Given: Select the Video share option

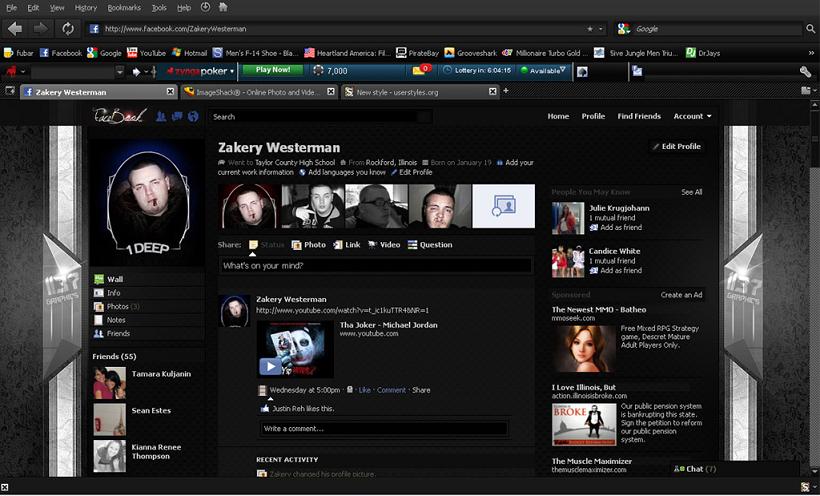Looking at the screenshot, I should pos(384,244).
